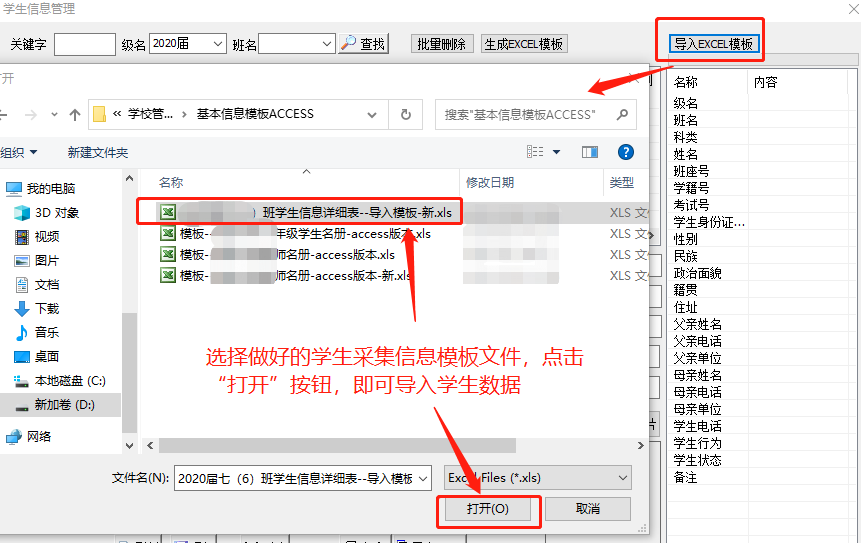Open the recent locations dropdown arrow
Screen dimensions: 861x543
click(x=54, y=115)
